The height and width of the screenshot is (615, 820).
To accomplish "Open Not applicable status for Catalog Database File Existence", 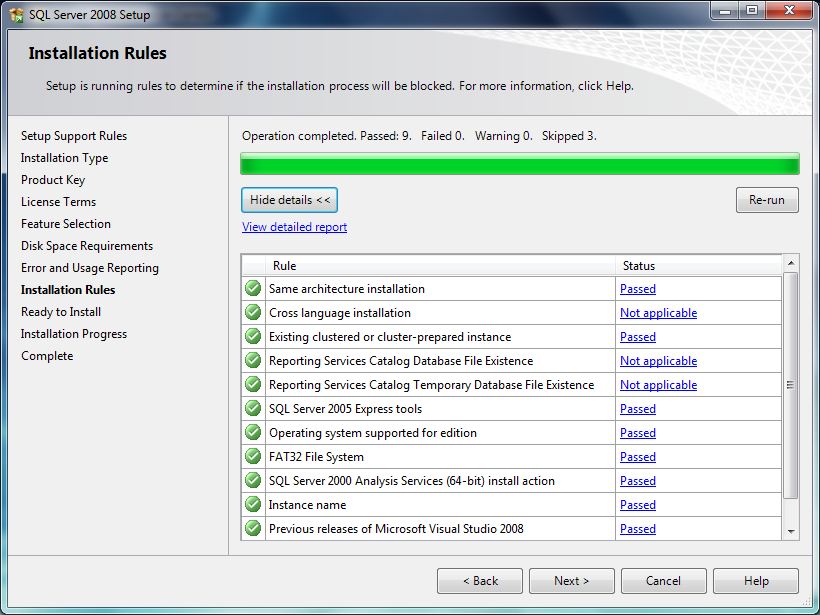I will (x=658, y=361).
